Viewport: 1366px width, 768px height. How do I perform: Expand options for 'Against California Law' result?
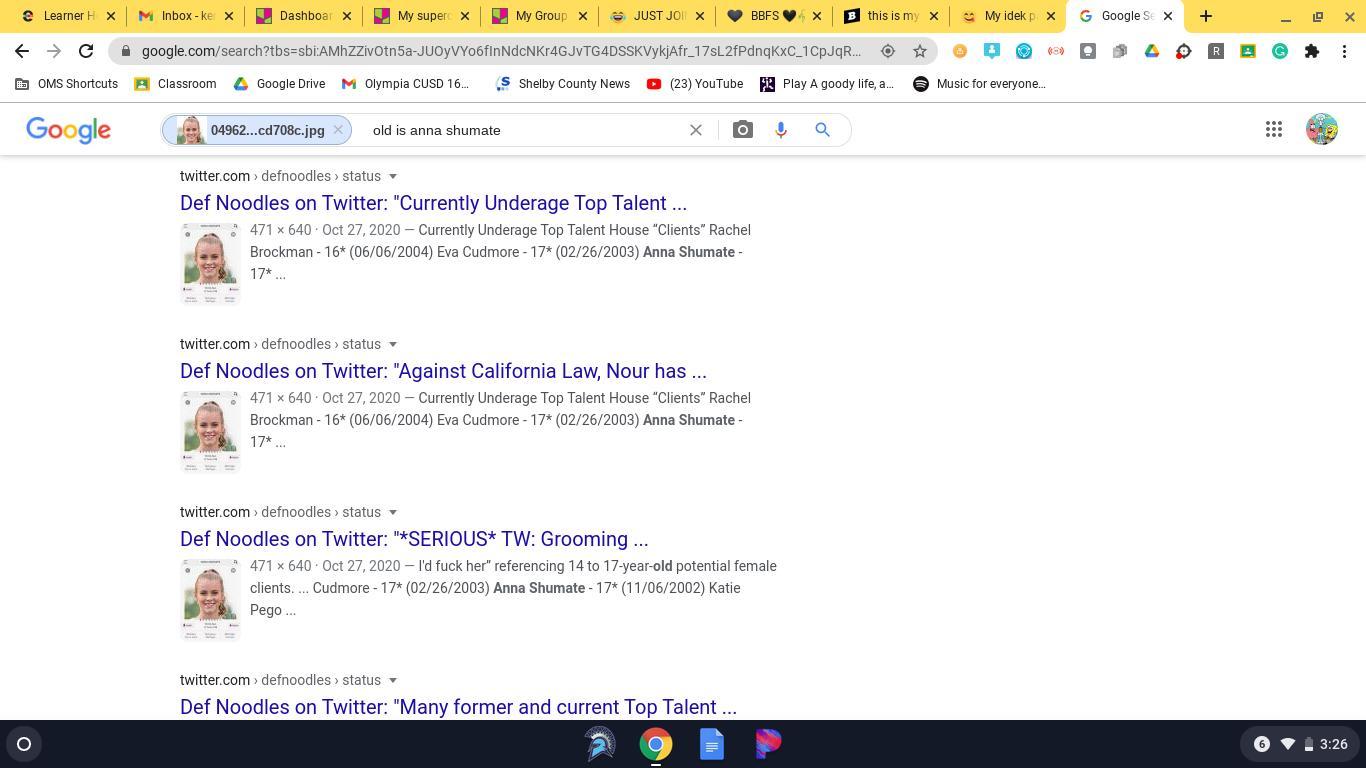pyautogui.click(x=393, y=345)
